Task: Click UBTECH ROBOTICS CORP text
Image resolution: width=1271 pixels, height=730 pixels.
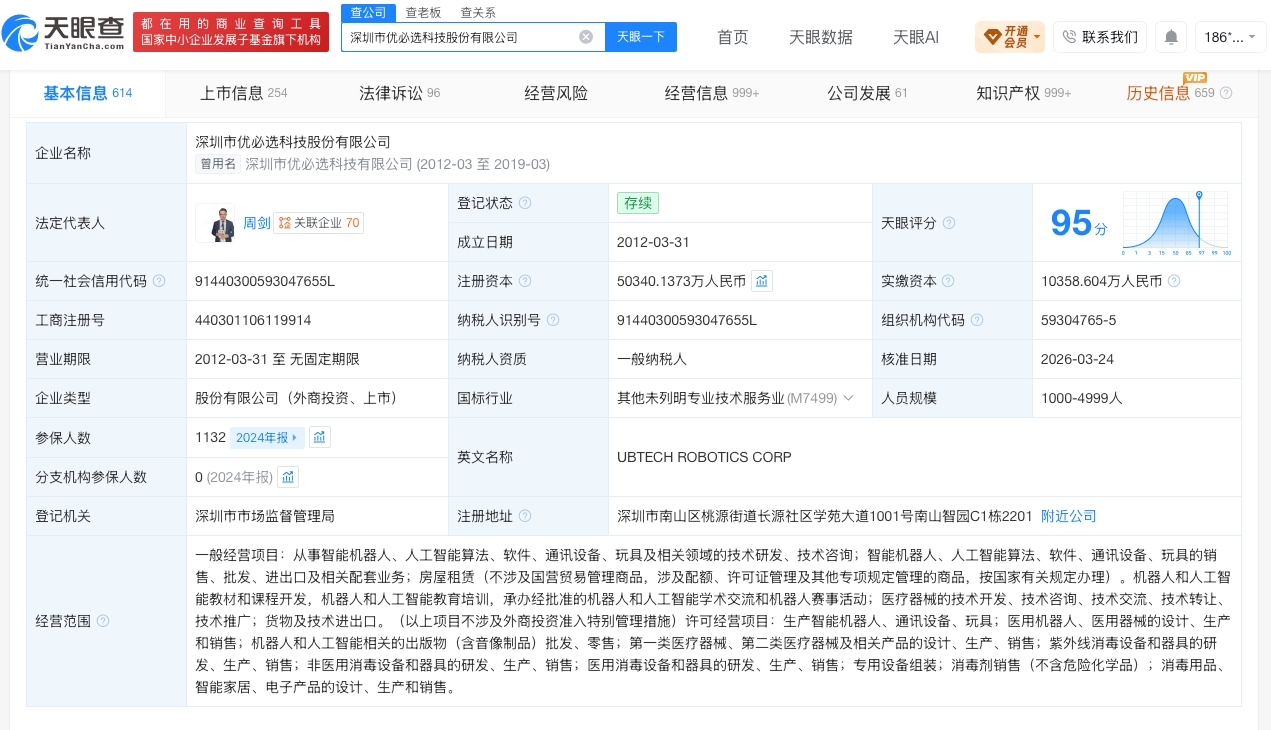Action: (704, 457)
